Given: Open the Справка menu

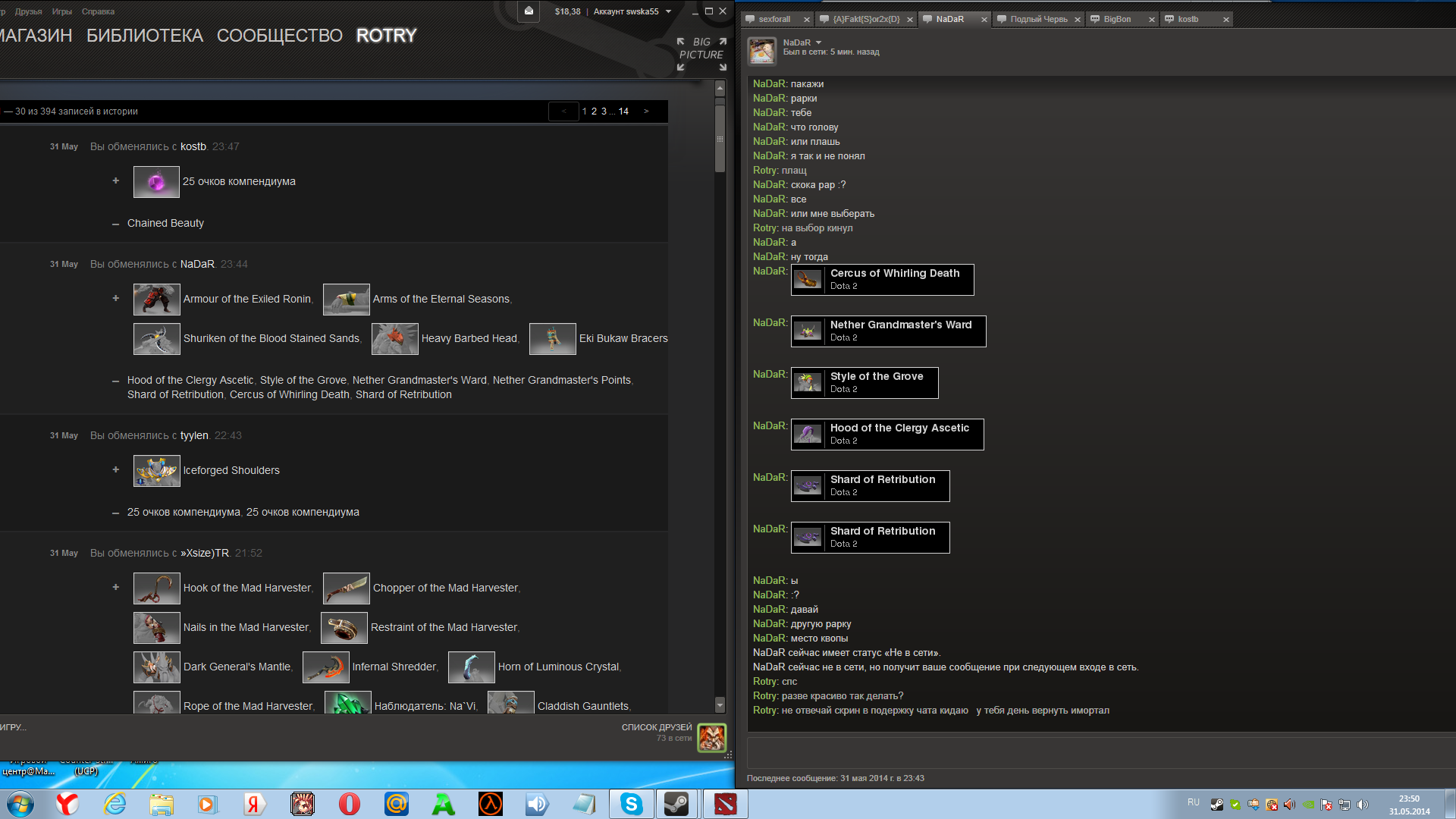Looking at the screenshot, I should [x=98, y=11].
